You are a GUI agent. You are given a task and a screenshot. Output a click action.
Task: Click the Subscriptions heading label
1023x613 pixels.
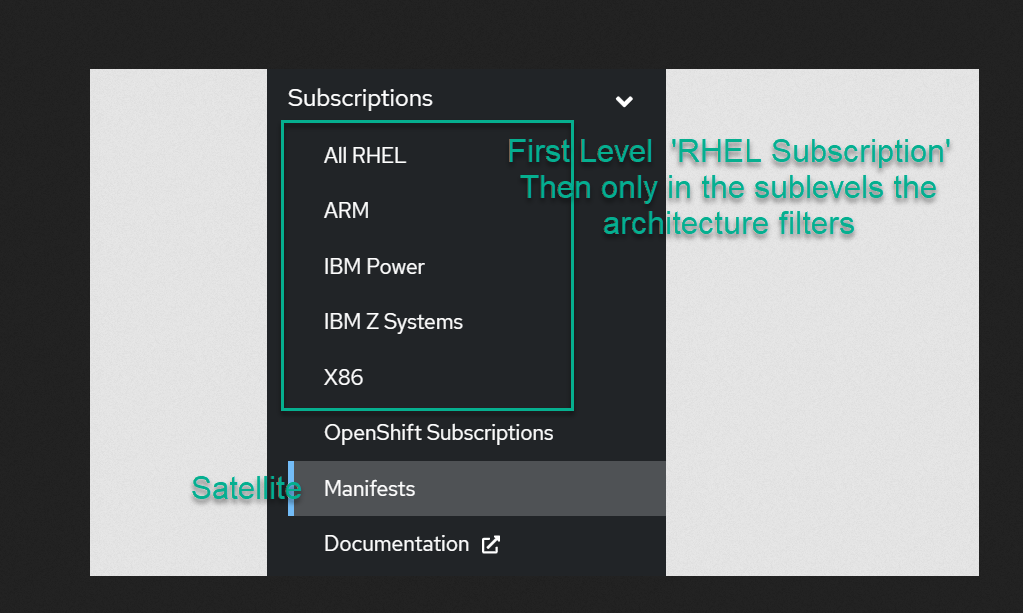360,98
